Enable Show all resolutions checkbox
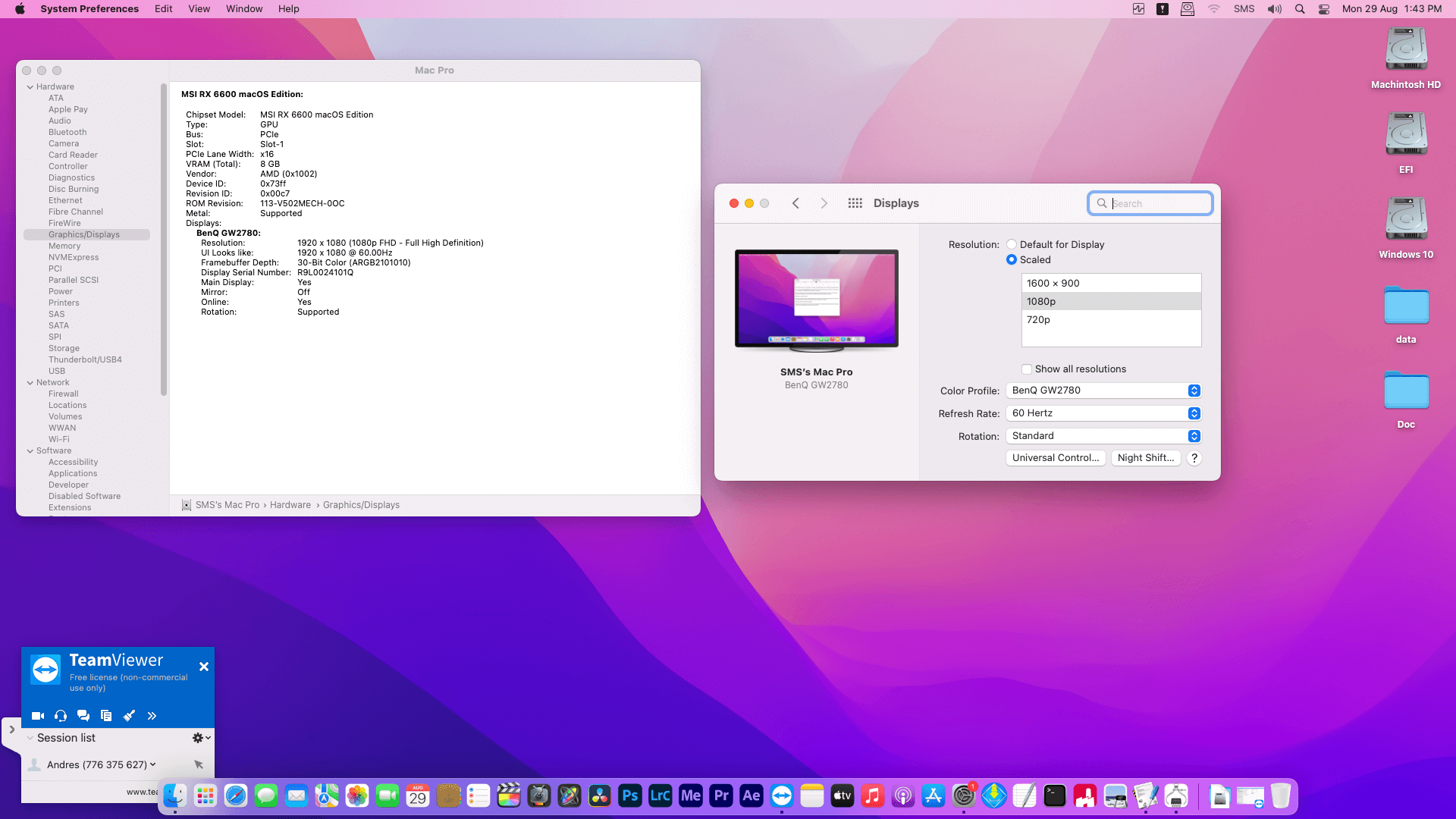The height and width of the screenshot is (819, 1456). click(1027, 369)
